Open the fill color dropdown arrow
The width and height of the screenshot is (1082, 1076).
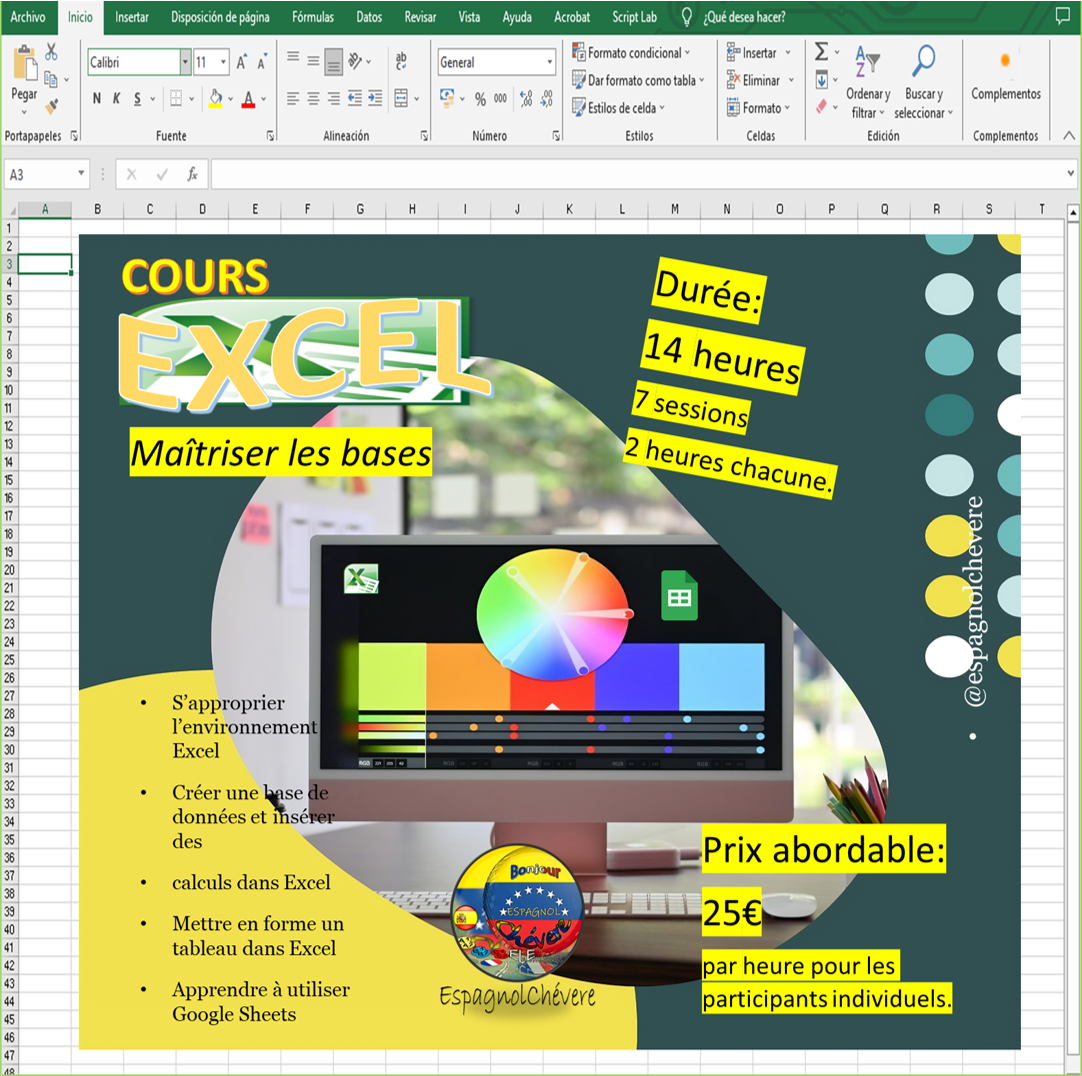click(x=230, y=99)
